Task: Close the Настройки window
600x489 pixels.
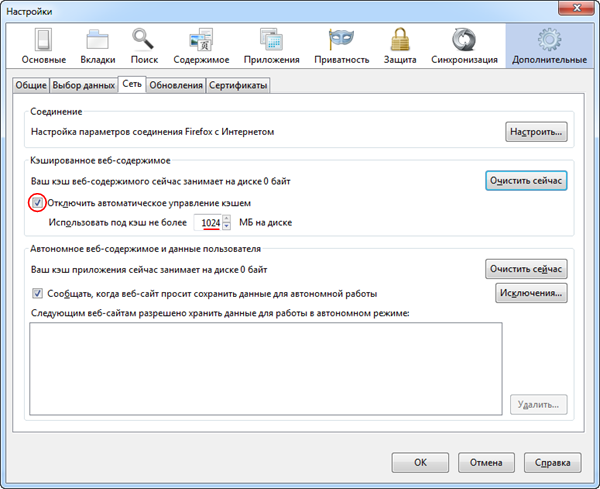Action: click(x=577, y=8)
